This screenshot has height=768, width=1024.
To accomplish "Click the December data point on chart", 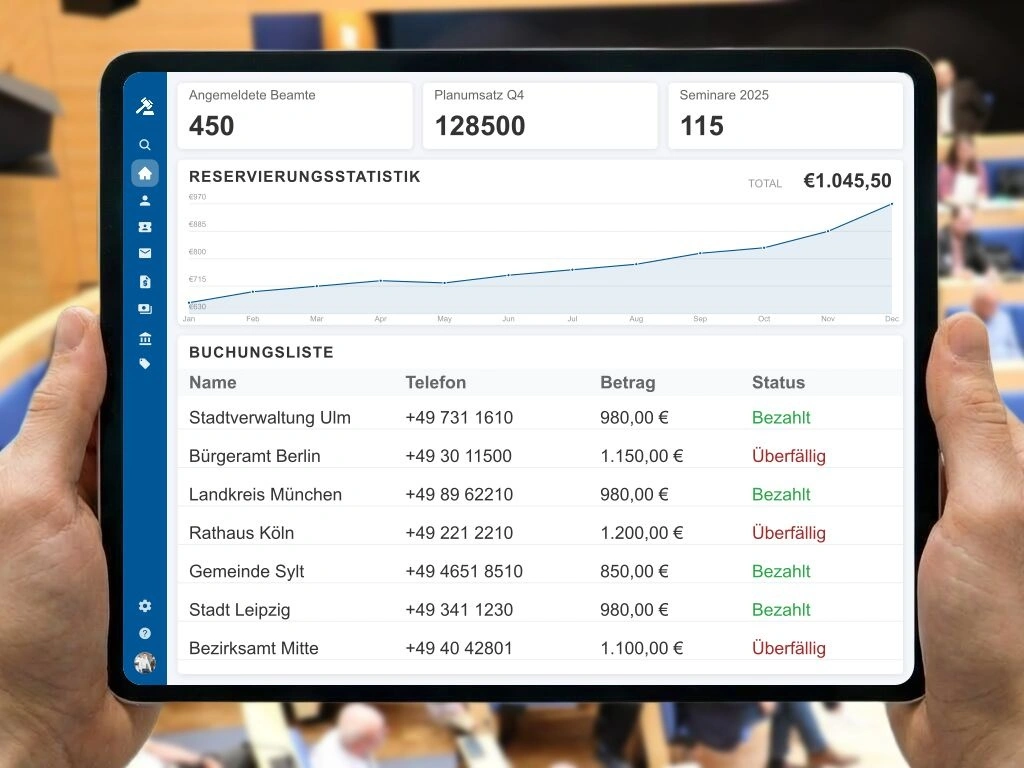I will point(891,204).
